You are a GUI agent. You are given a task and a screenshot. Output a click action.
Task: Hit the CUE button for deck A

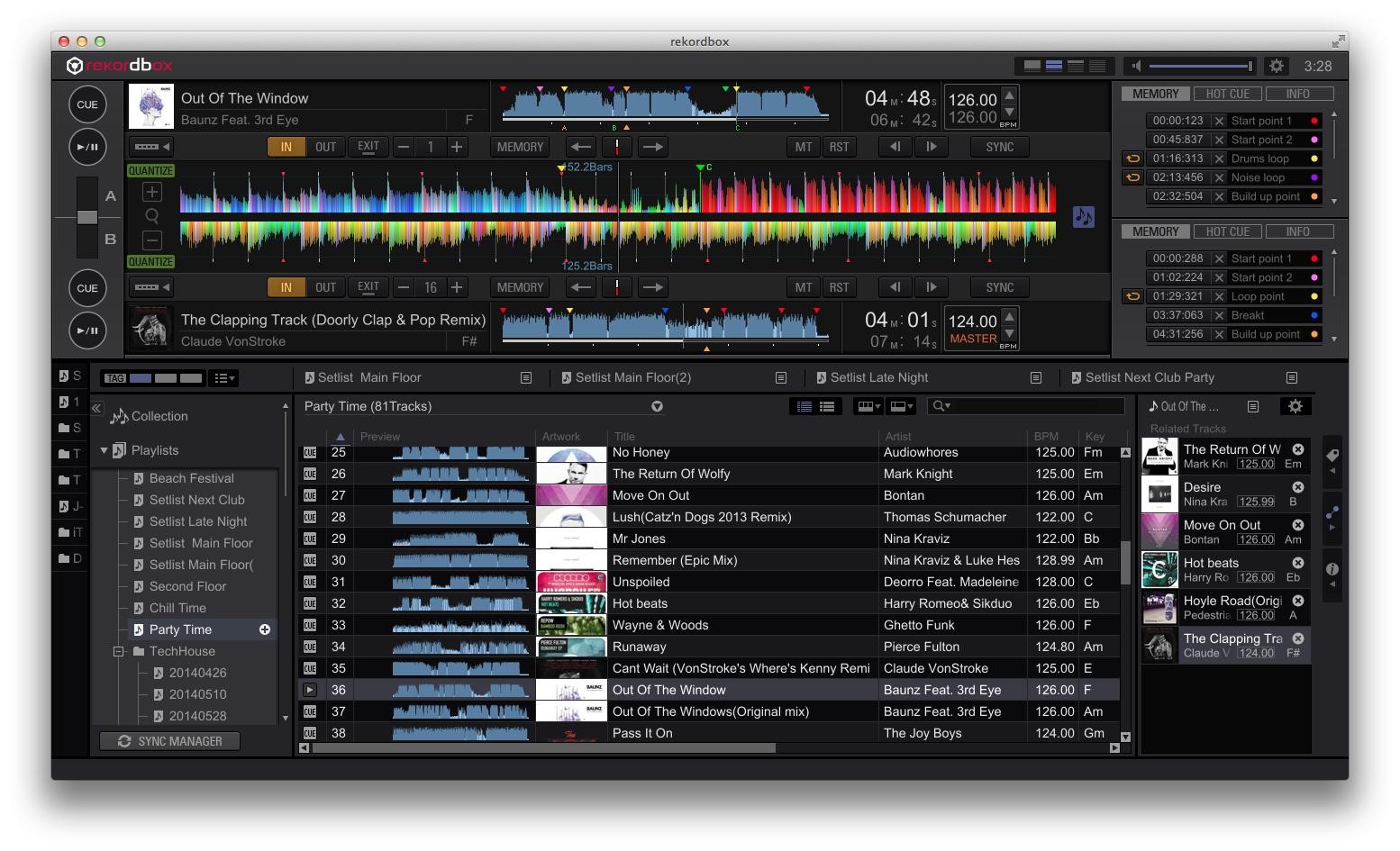click(87, 104)
